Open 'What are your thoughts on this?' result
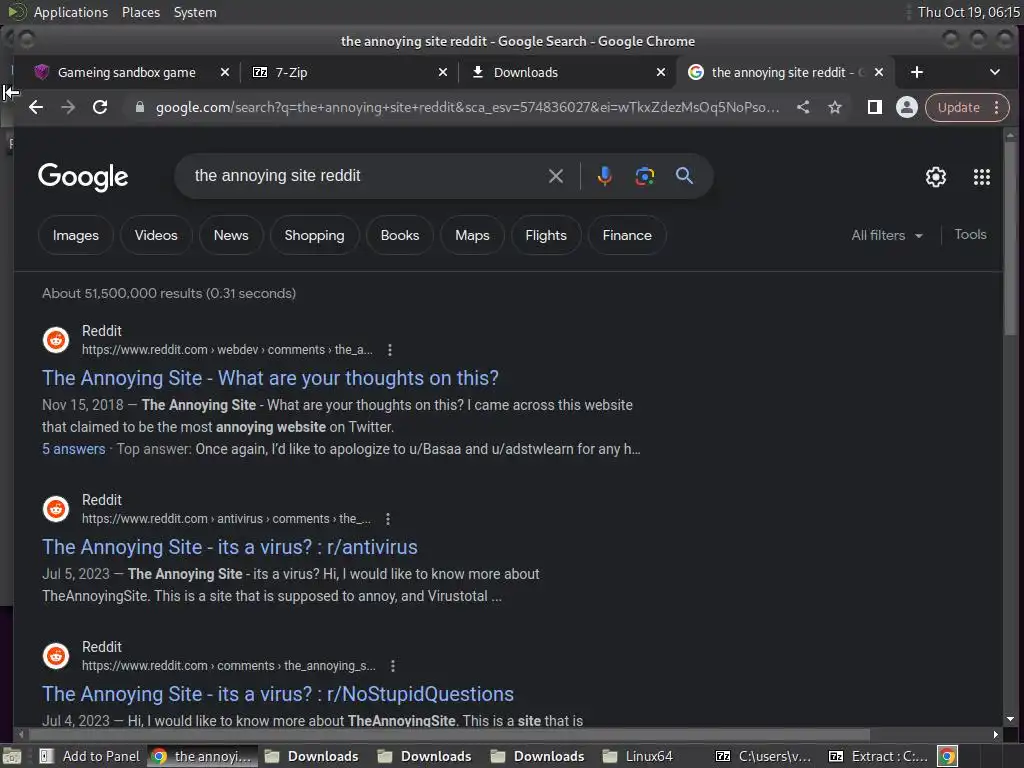This screenshot has width=1024, height=768. pyautogui.click(x=270, y=378)
